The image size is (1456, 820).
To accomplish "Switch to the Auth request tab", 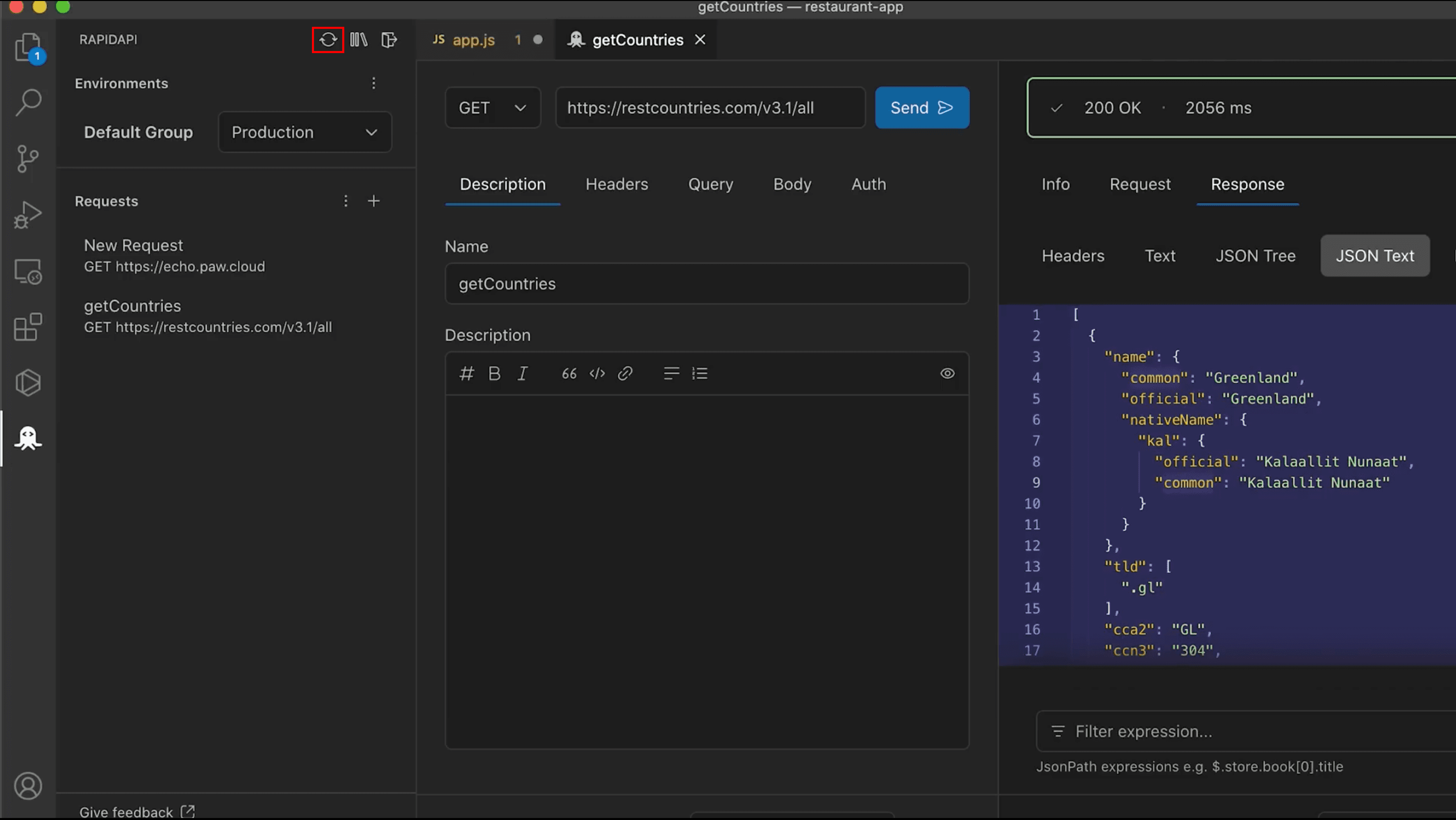I will [869, 184].
